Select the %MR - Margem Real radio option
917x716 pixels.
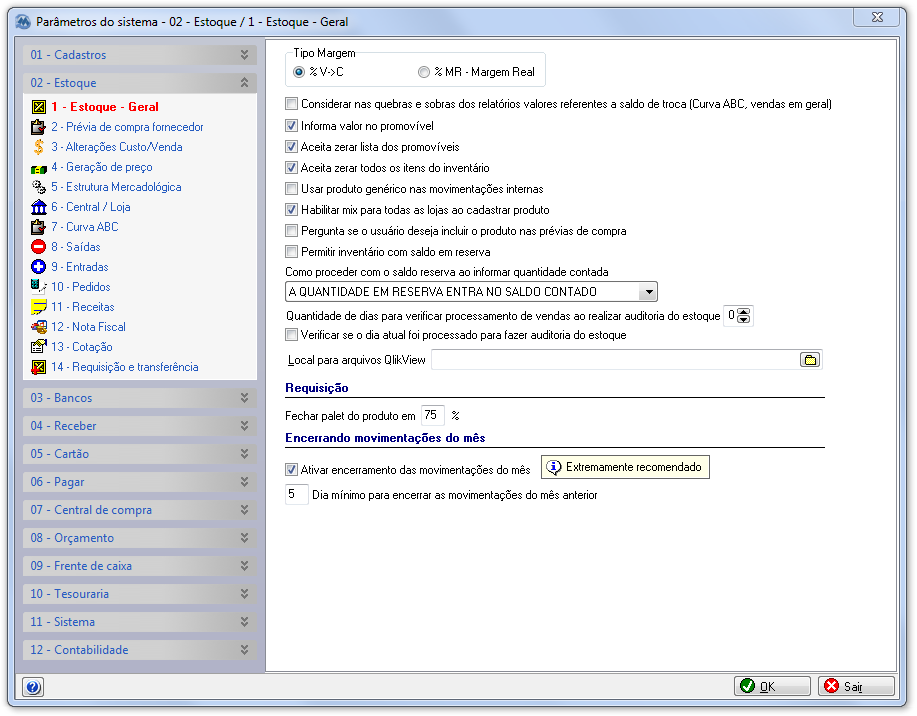tap(423, 72)
